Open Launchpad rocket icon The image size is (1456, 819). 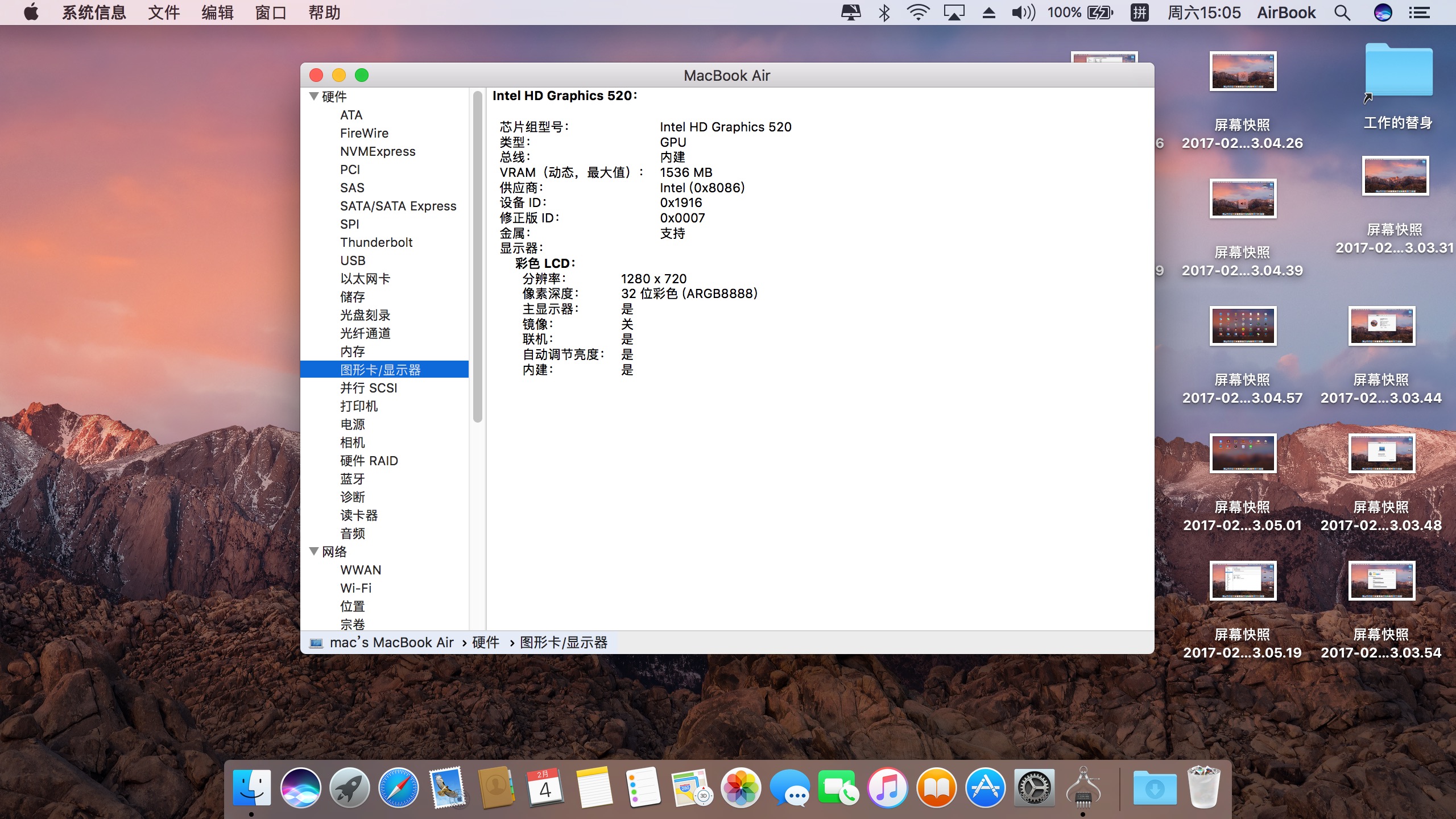(x=349, y=788)
